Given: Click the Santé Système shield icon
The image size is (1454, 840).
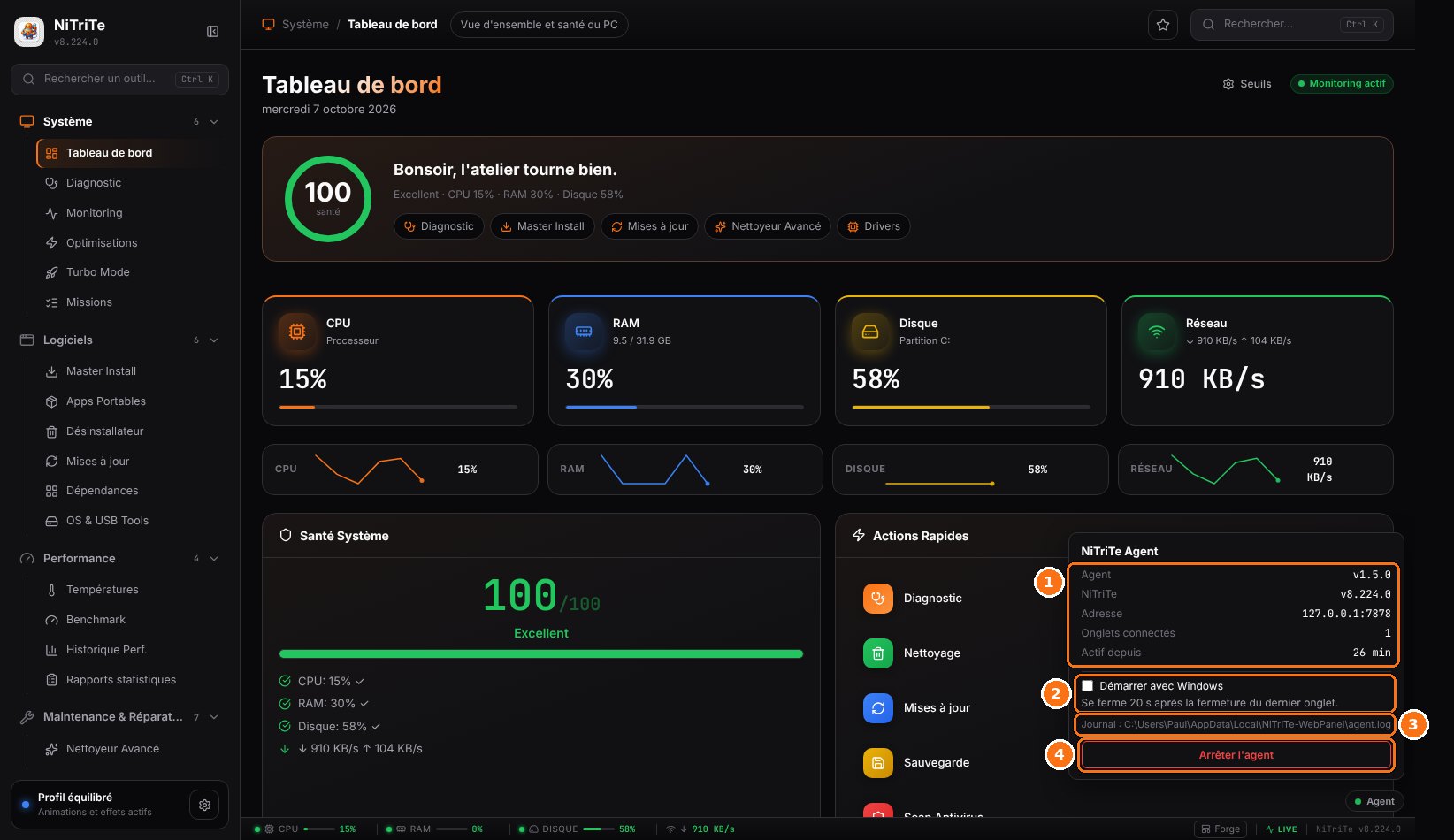Looking at the screenshot, I should (286, 536).
